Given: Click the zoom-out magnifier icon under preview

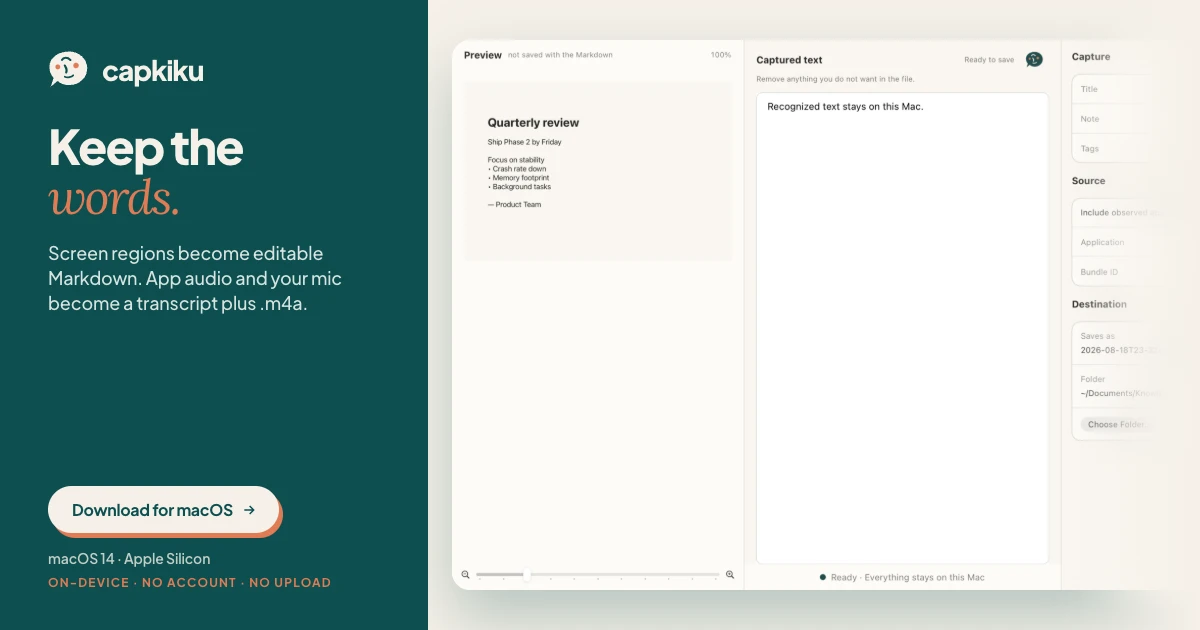Looking at the screenshot, I should pyautogui.click(x=466, y=575).
